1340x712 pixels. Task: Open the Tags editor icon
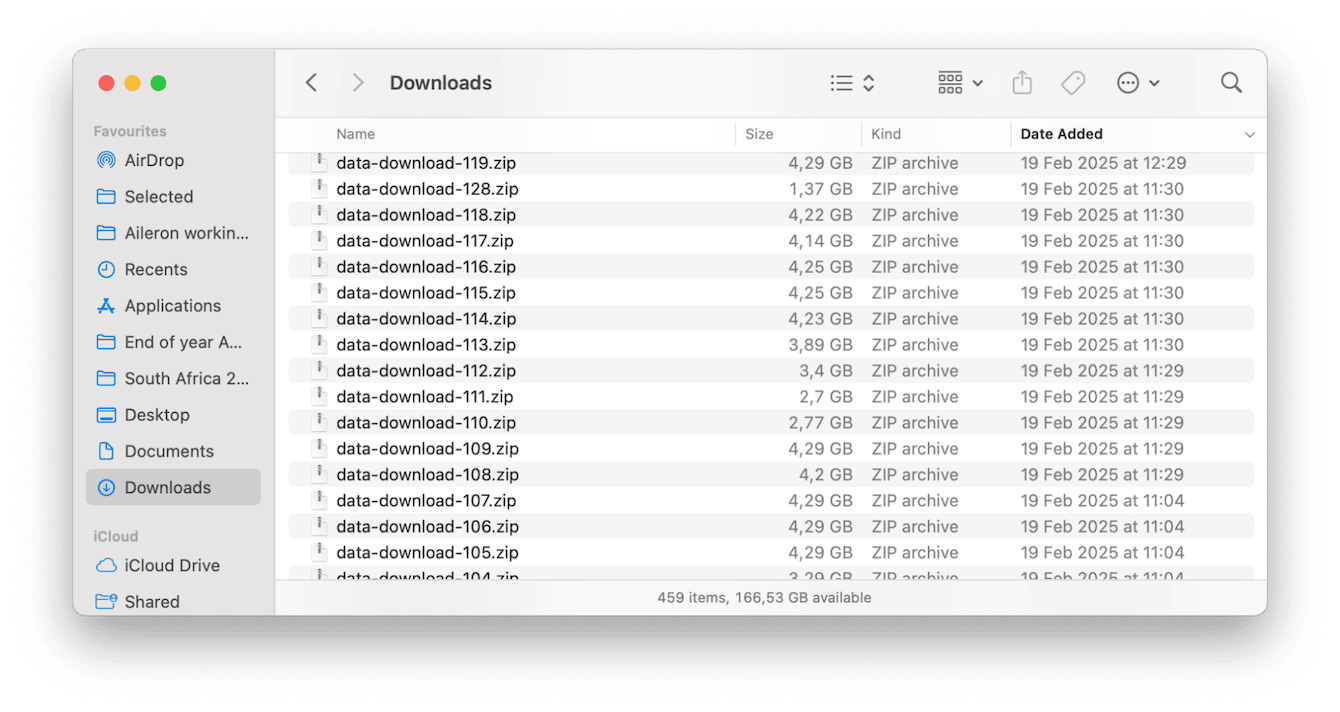(1073, 83)
